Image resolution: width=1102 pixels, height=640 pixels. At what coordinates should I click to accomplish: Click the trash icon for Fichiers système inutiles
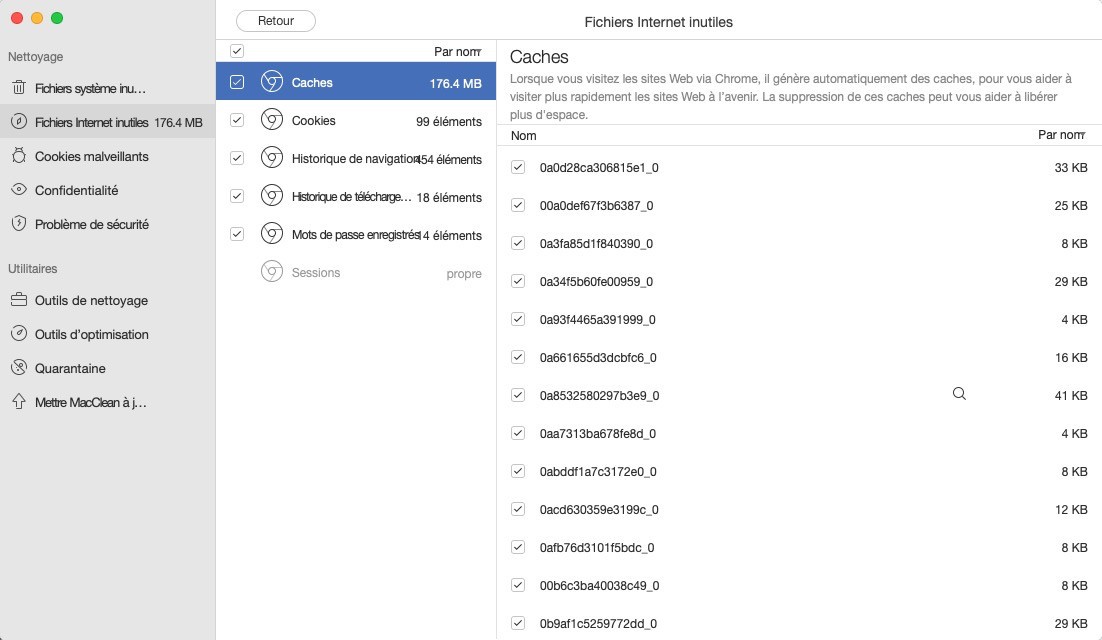pyautogui.click(x=18, y=88)
